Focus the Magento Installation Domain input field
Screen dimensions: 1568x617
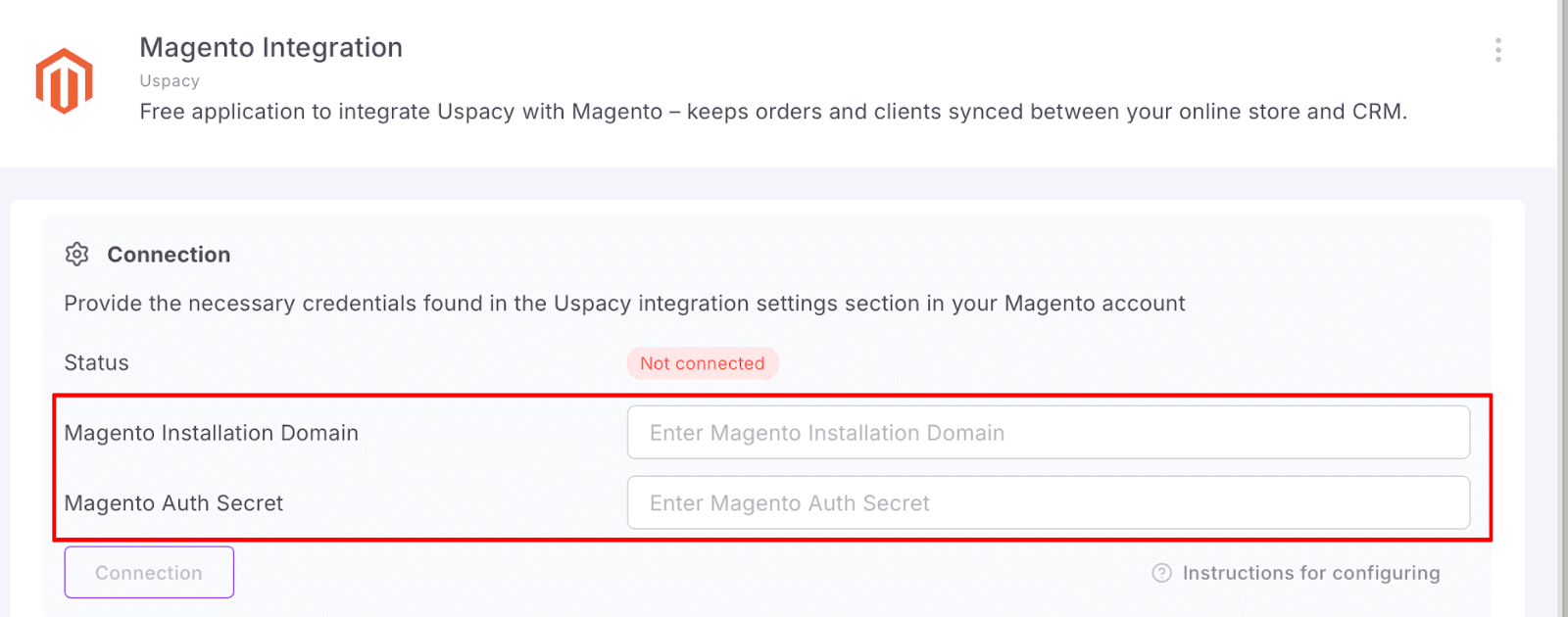coord(1048,433)
